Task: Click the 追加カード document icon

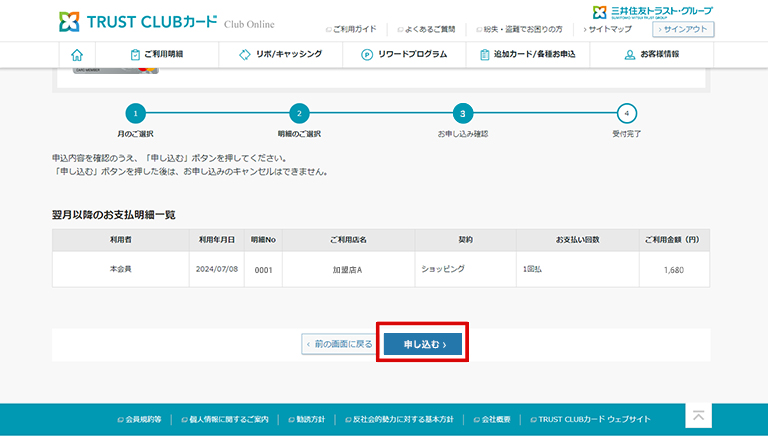Action: pyautogui.click(x=484, y=55)
